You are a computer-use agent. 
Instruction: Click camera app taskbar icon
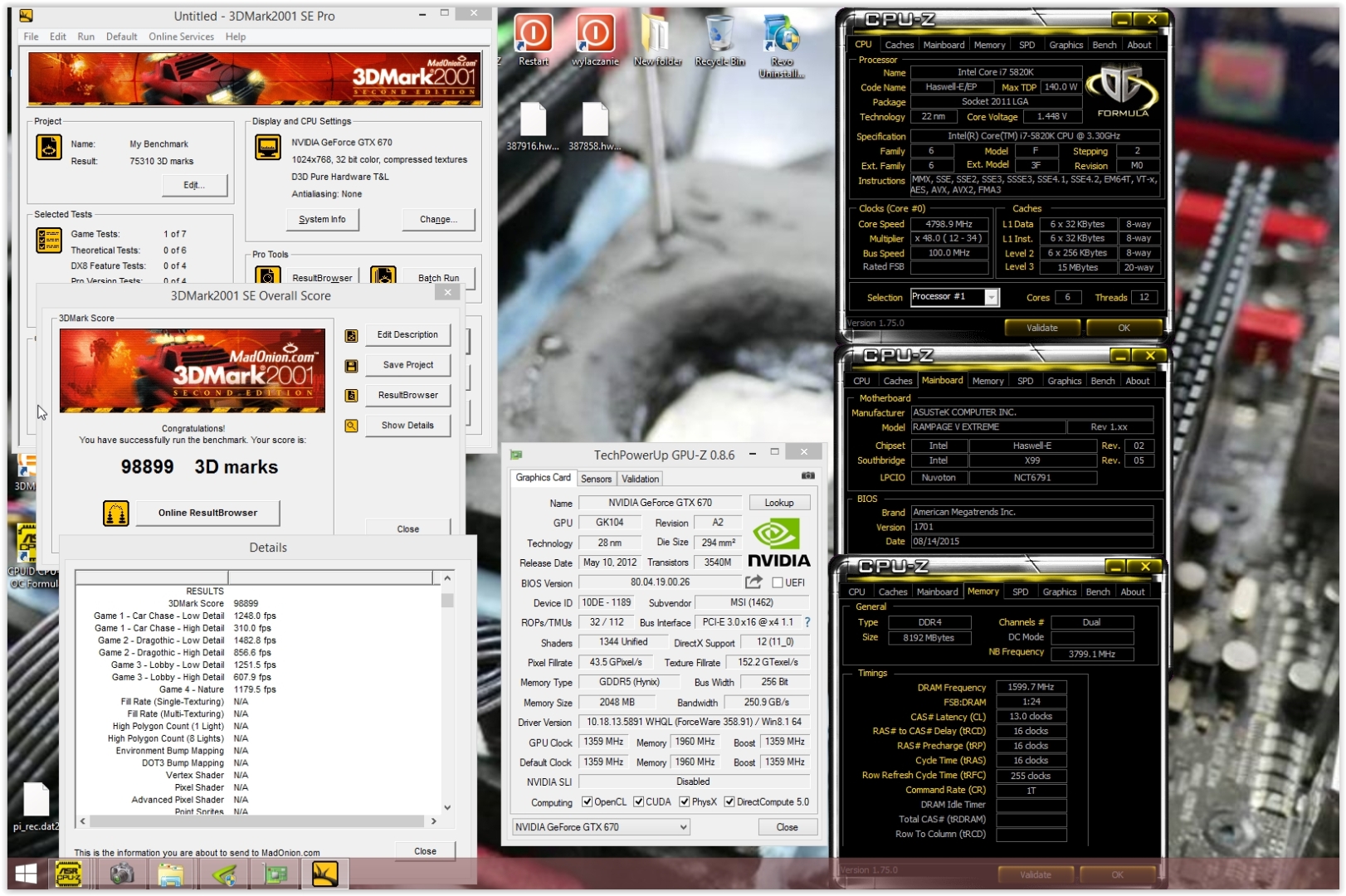tap(122, 874)
